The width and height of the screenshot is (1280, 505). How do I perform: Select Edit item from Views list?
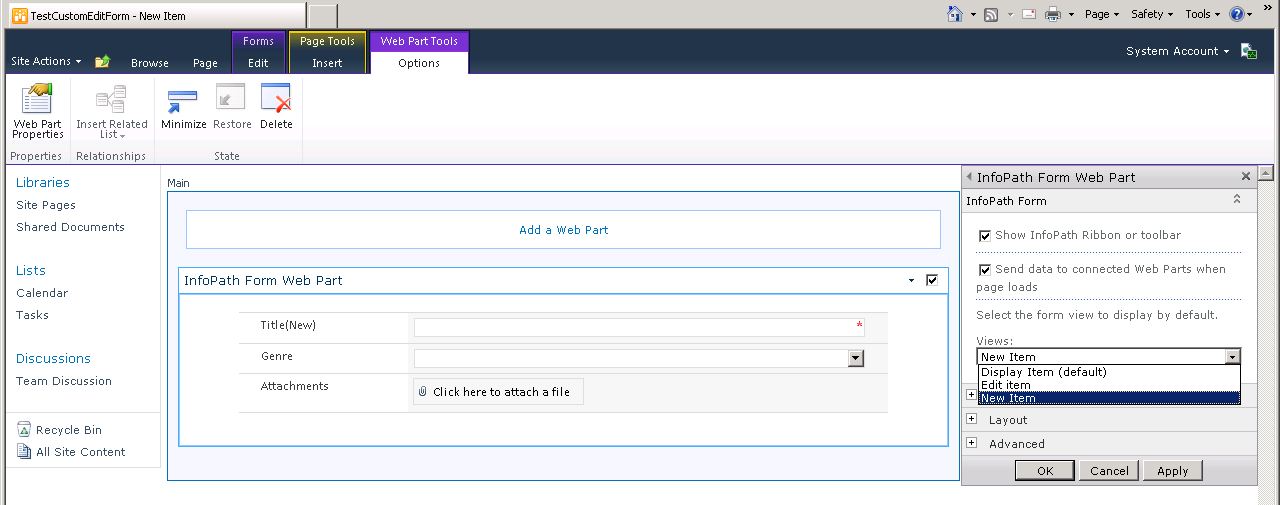click(1006, 385)
